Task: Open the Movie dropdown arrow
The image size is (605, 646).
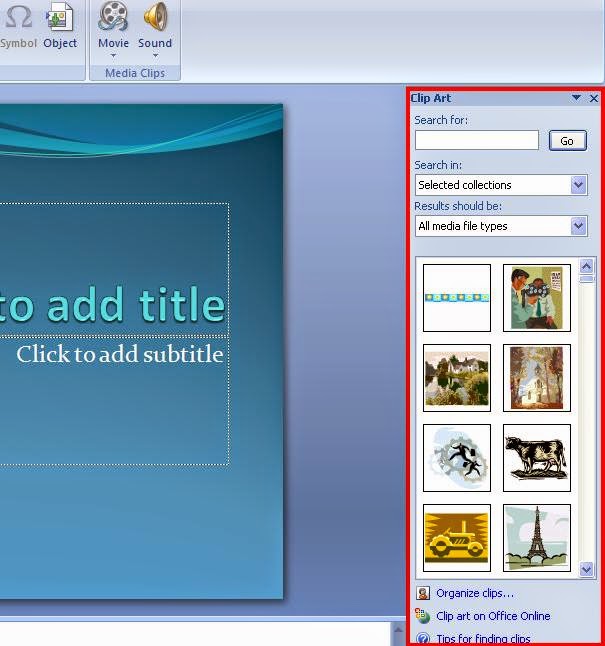Action: (x=113, y=55)
